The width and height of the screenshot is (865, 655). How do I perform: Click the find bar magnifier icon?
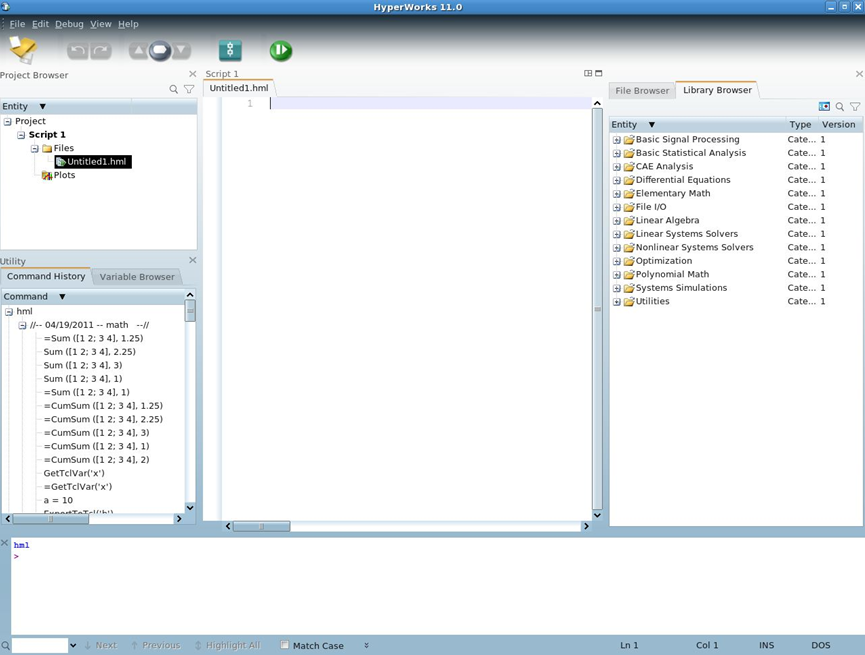(x=5, y=645)
